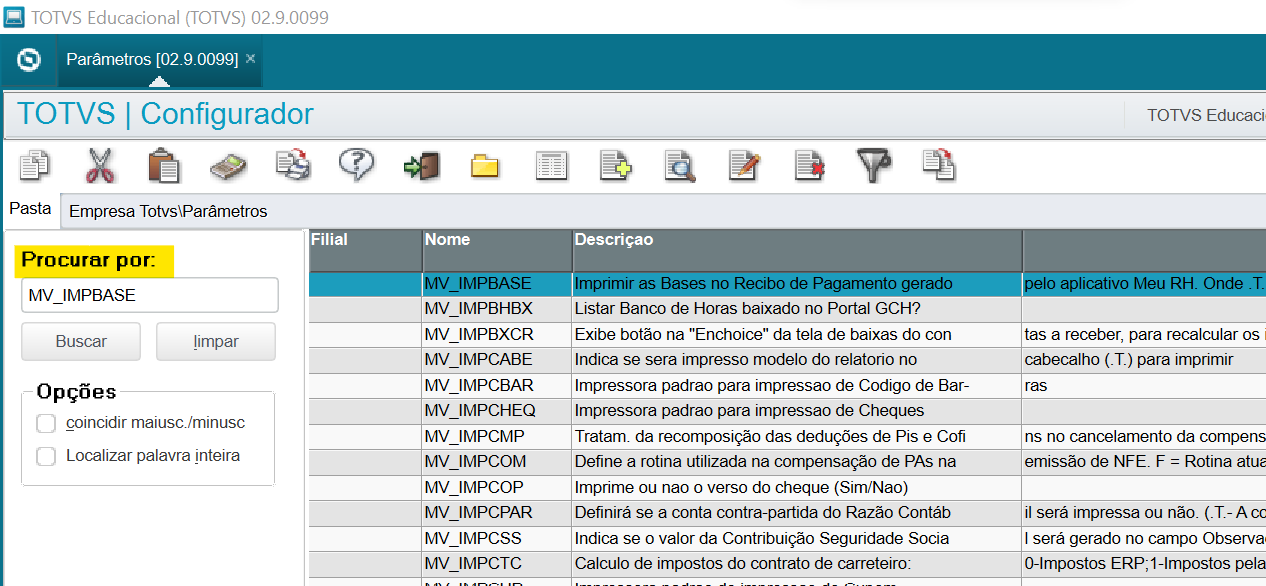Screen dimensions: 1266x586
Task: Select row MV_IMPCOP
Action: [787, 487]
